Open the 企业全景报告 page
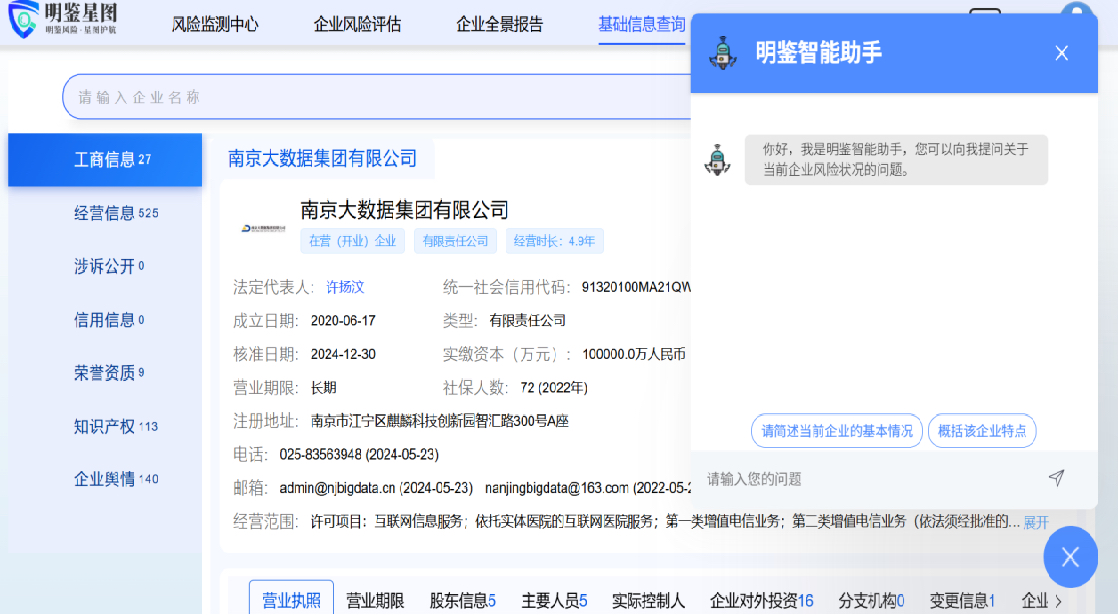The width and height of the screenshot is (1118, 615). (499, 24)
